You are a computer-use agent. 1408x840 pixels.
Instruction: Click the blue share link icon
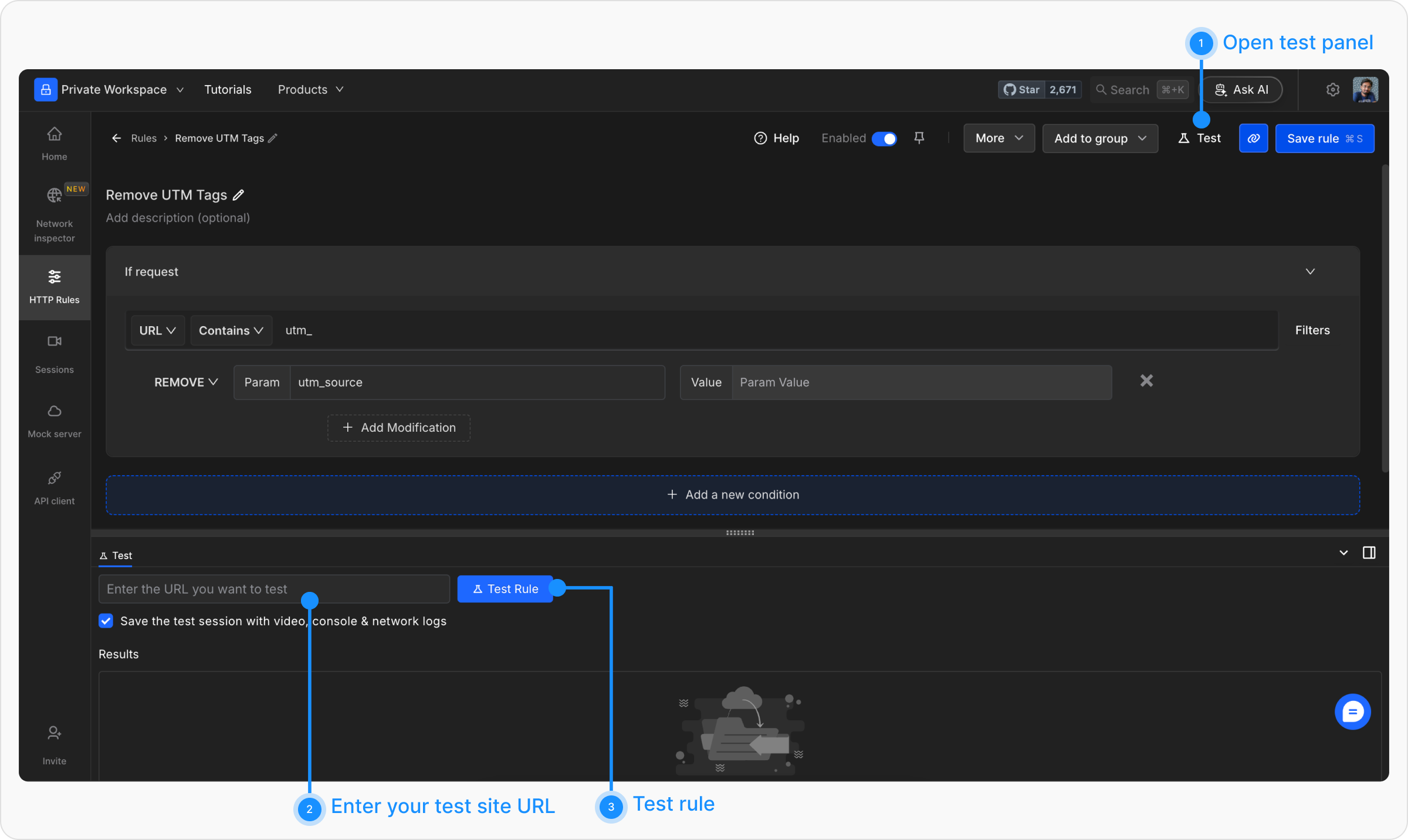1253,138
